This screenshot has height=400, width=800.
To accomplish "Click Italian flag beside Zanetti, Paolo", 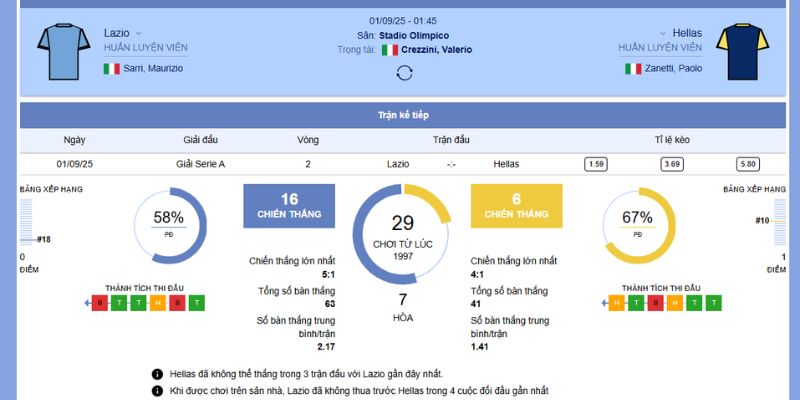I will (633, 69).
